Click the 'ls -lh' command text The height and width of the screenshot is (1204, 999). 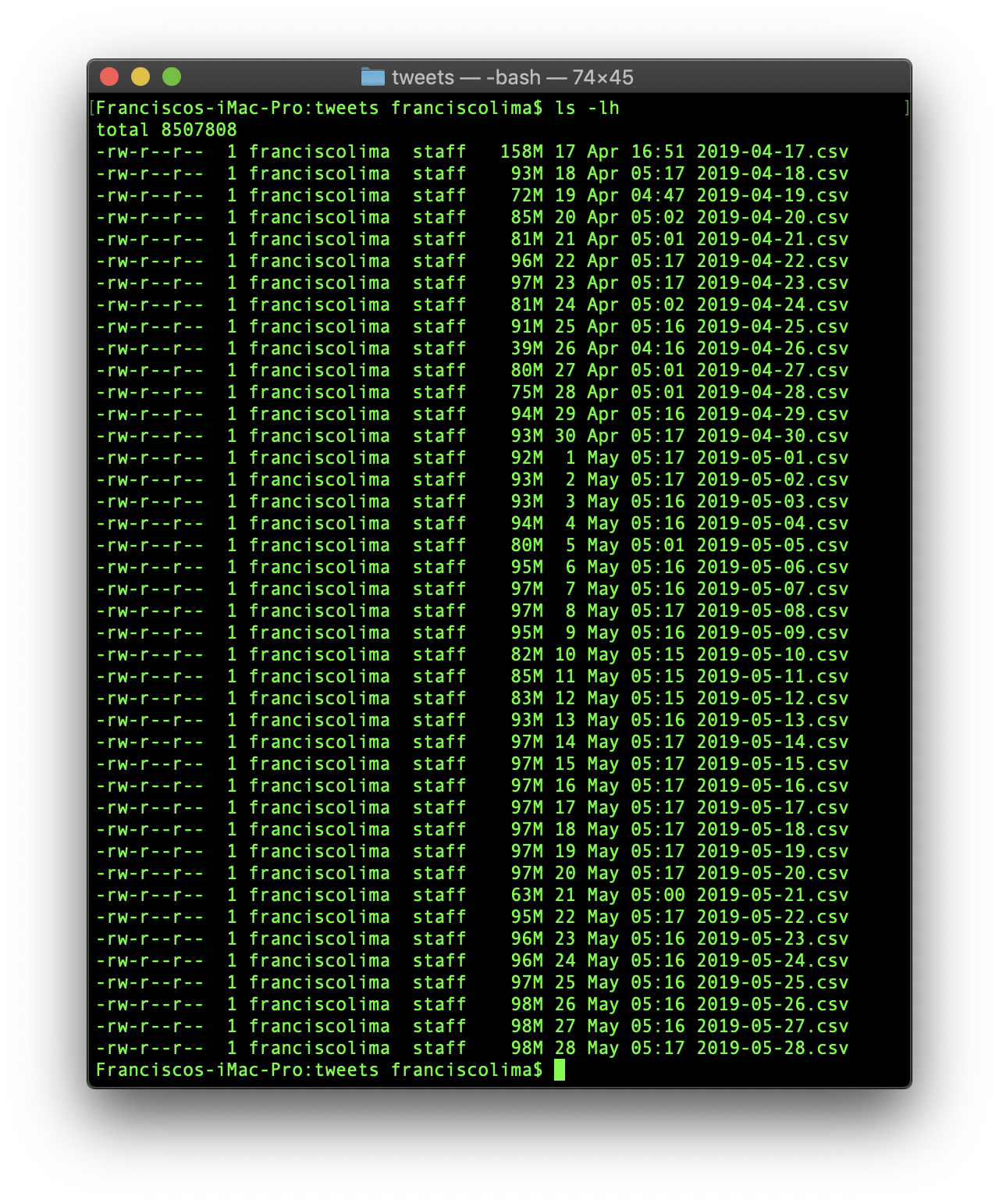pos(587,108)
